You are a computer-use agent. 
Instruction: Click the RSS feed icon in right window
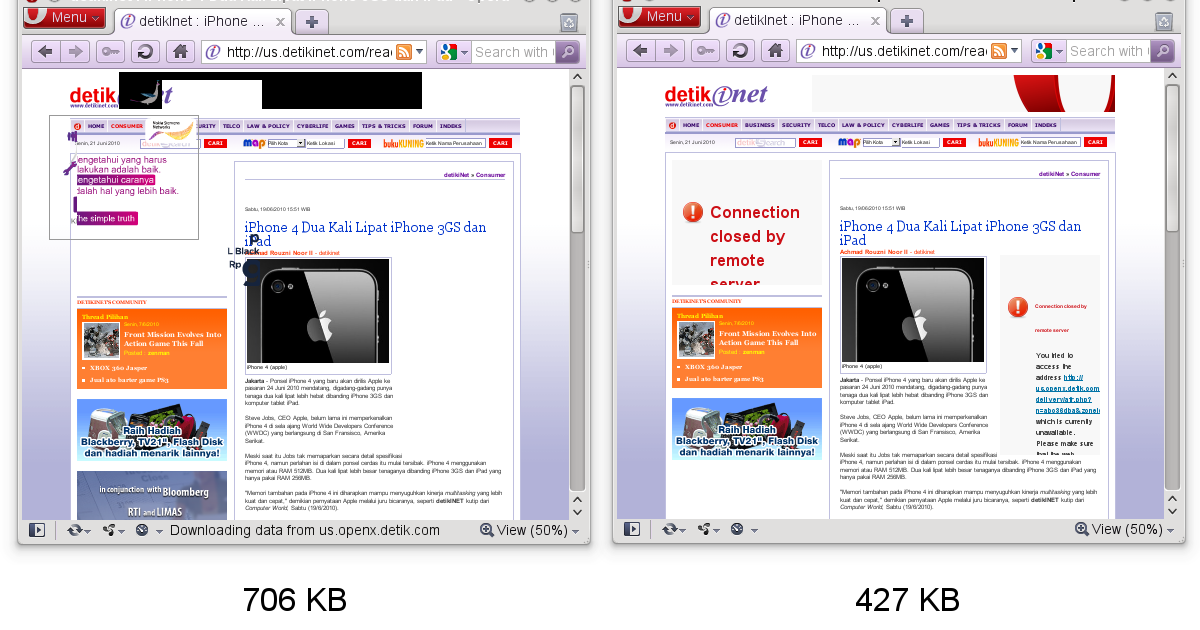click(x=999, y=51)
